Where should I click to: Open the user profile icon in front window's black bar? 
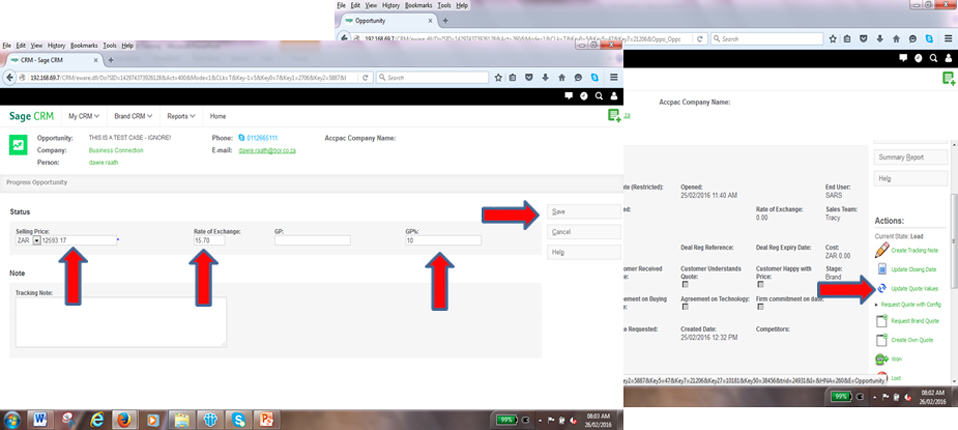click(x=614, y=96)
